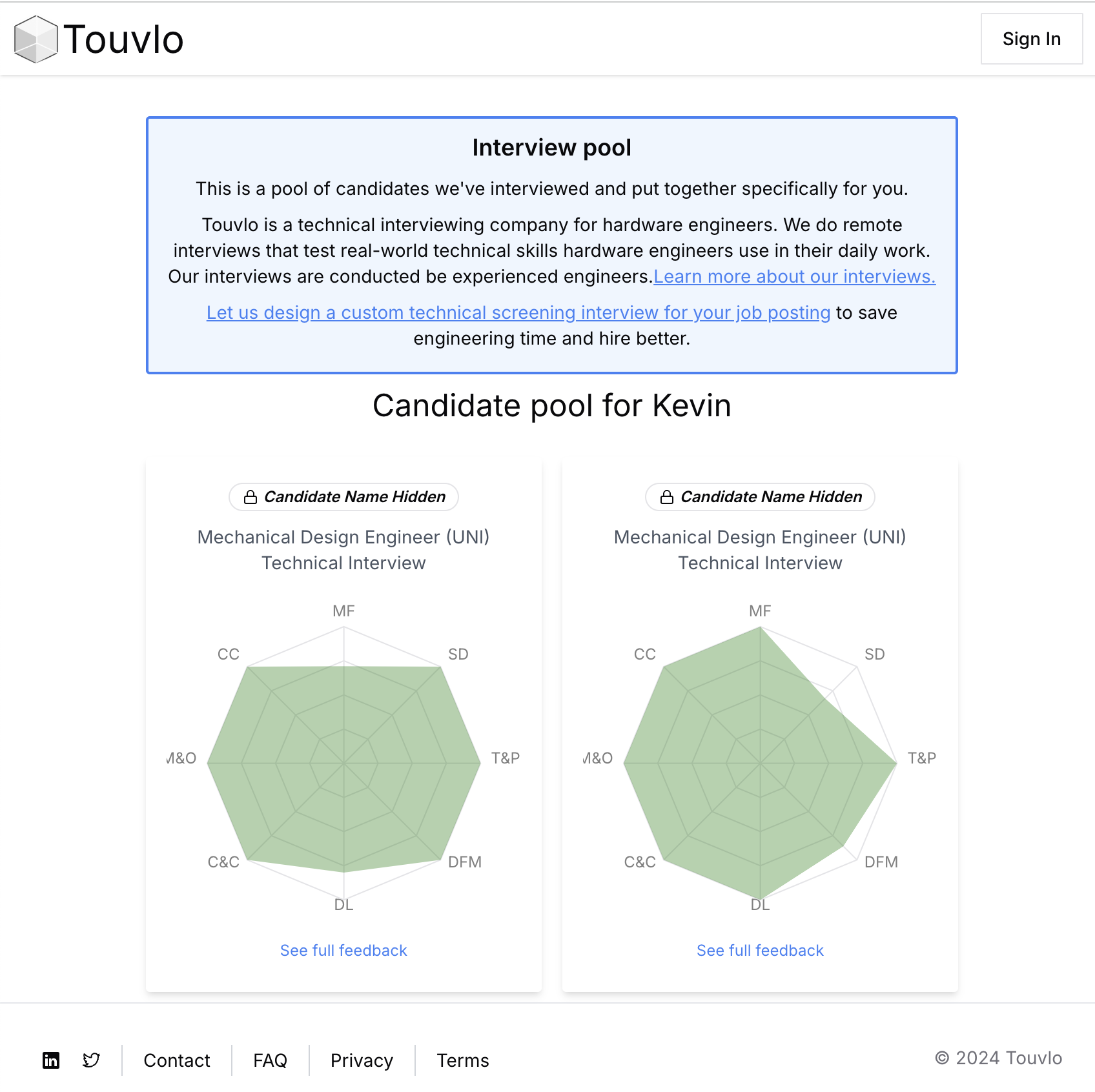Open the Contact footer link
The image size is (1095, 1092).
177,1060
